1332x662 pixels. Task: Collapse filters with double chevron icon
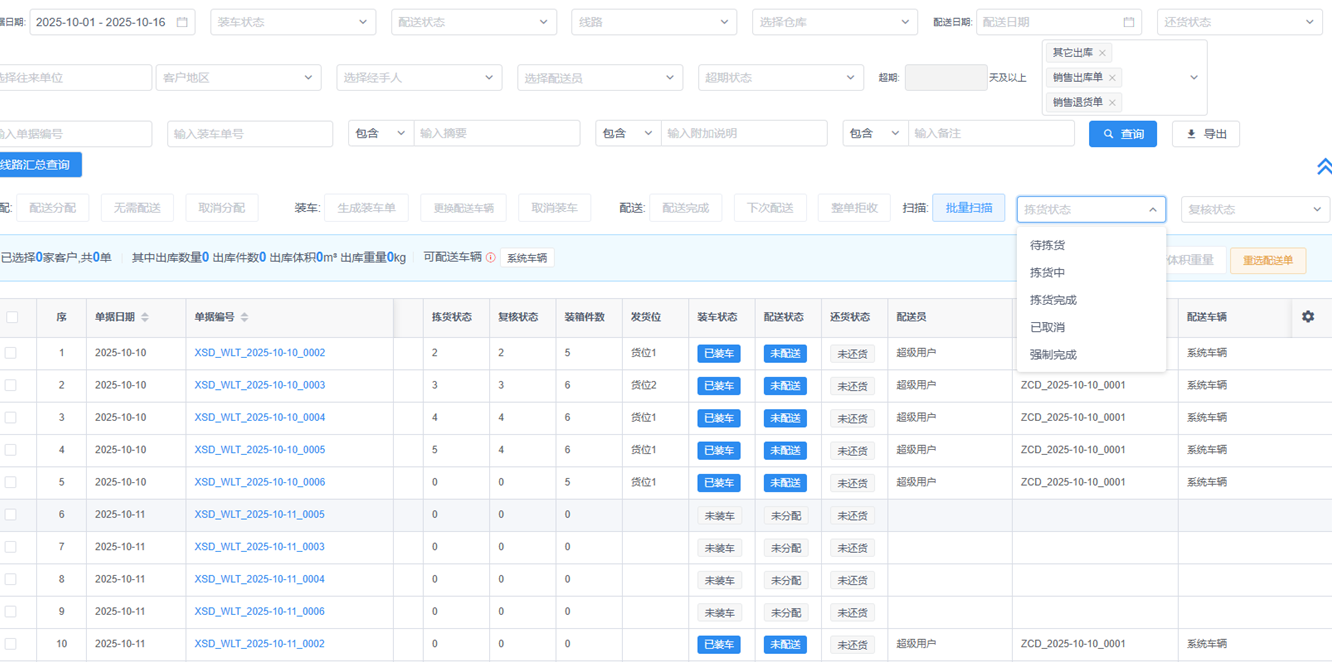[x=1323, y=167]
